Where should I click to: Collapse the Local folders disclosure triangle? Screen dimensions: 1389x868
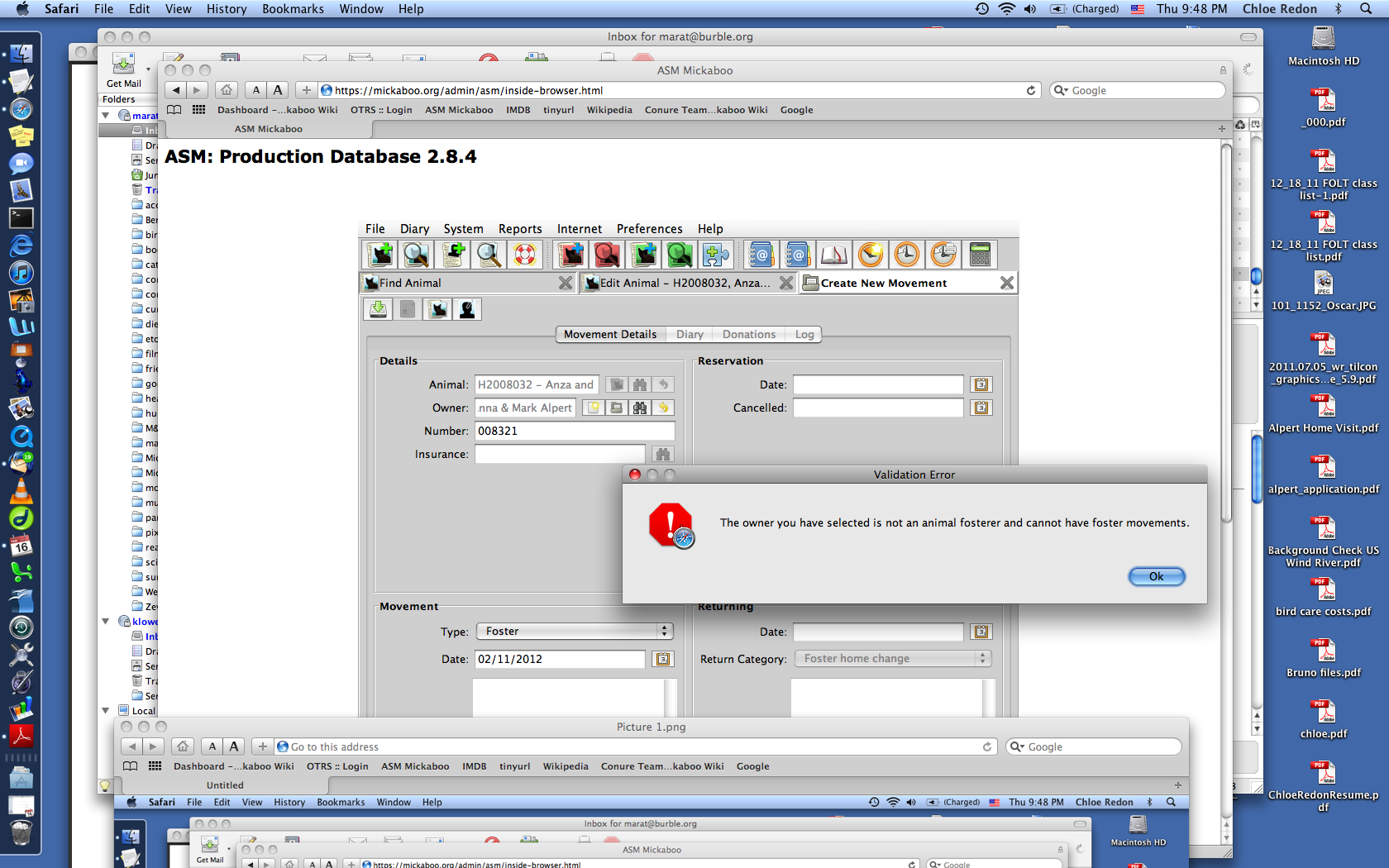(x=106, y=710)
